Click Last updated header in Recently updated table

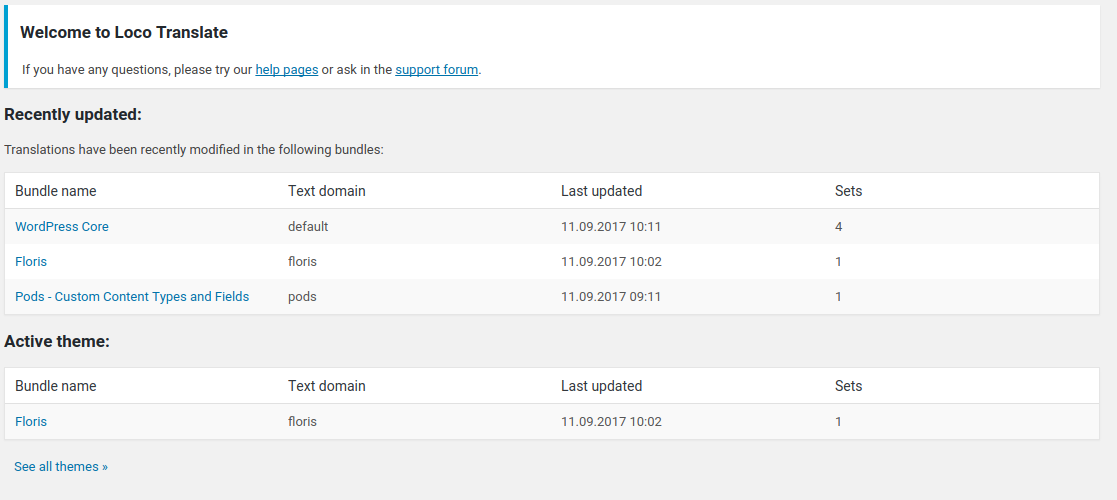click(x=601, y=191)
